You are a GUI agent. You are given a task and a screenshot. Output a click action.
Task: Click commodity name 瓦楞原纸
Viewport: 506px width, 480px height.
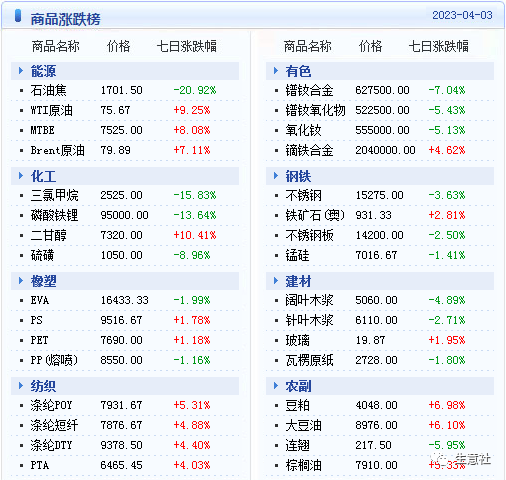pyautogui.click(x=309, y=360)
